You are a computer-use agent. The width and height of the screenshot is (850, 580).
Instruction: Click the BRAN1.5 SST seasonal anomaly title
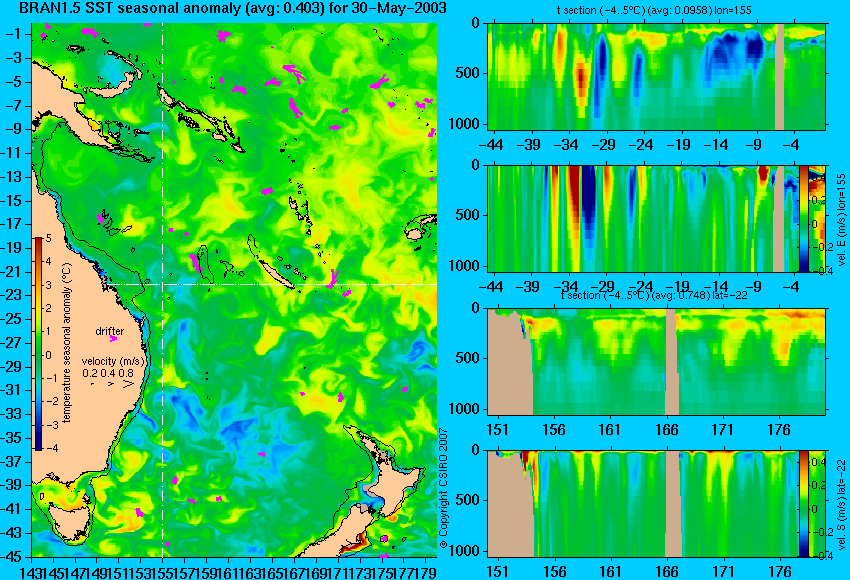point(233,8)
